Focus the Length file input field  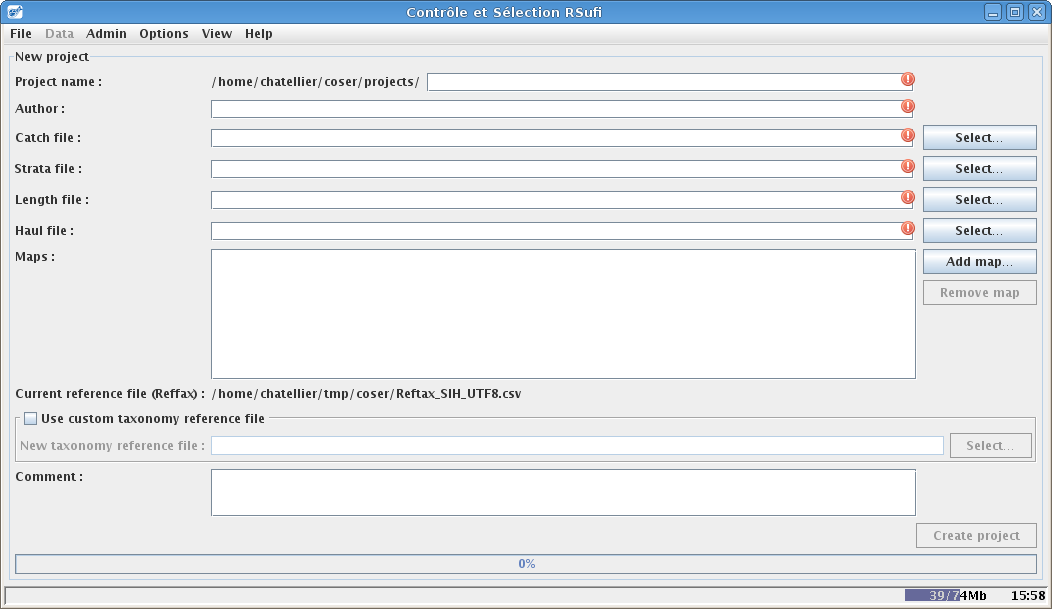coord(562,199)
